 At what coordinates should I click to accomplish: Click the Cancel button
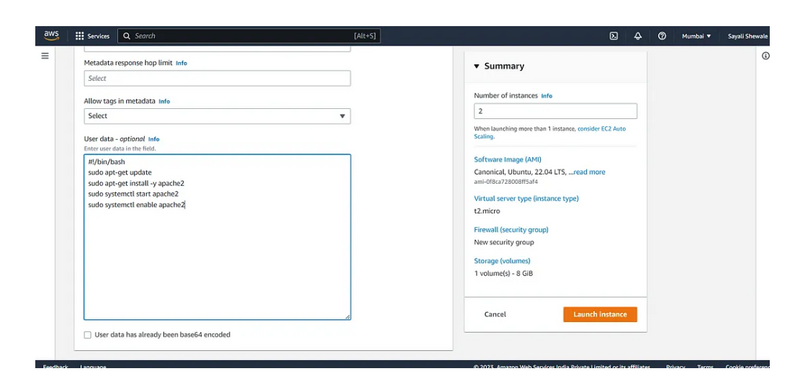click(x=495, y=314)
